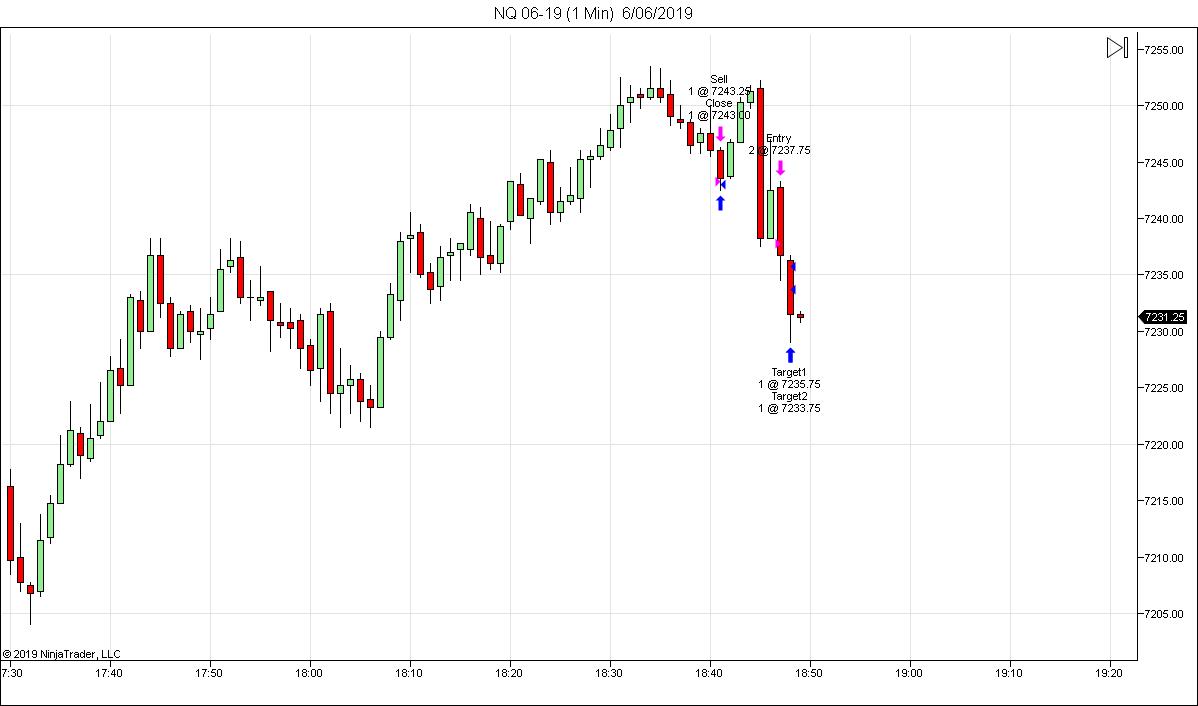This screenshot has height=706, width=1198.
Task: Click the 7210.00 price axis label
Action: [x=1163, y=558]
